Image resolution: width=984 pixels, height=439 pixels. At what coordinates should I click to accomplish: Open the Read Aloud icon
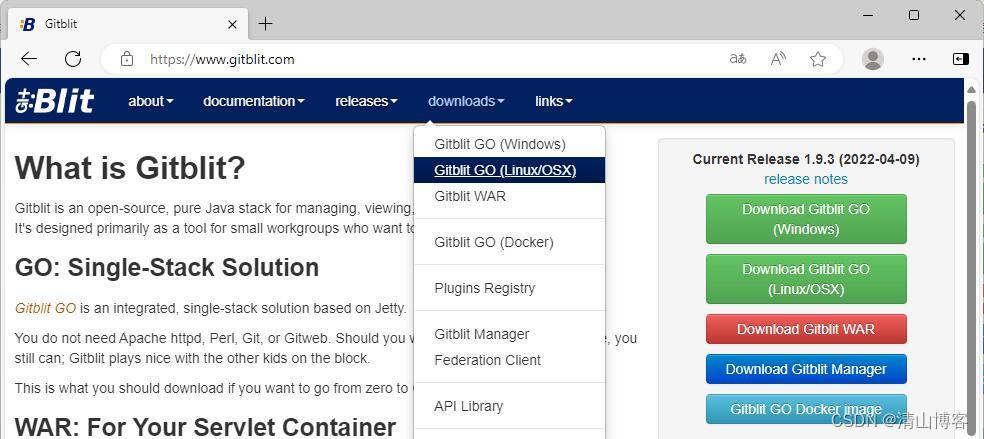(x=778, y=59)
